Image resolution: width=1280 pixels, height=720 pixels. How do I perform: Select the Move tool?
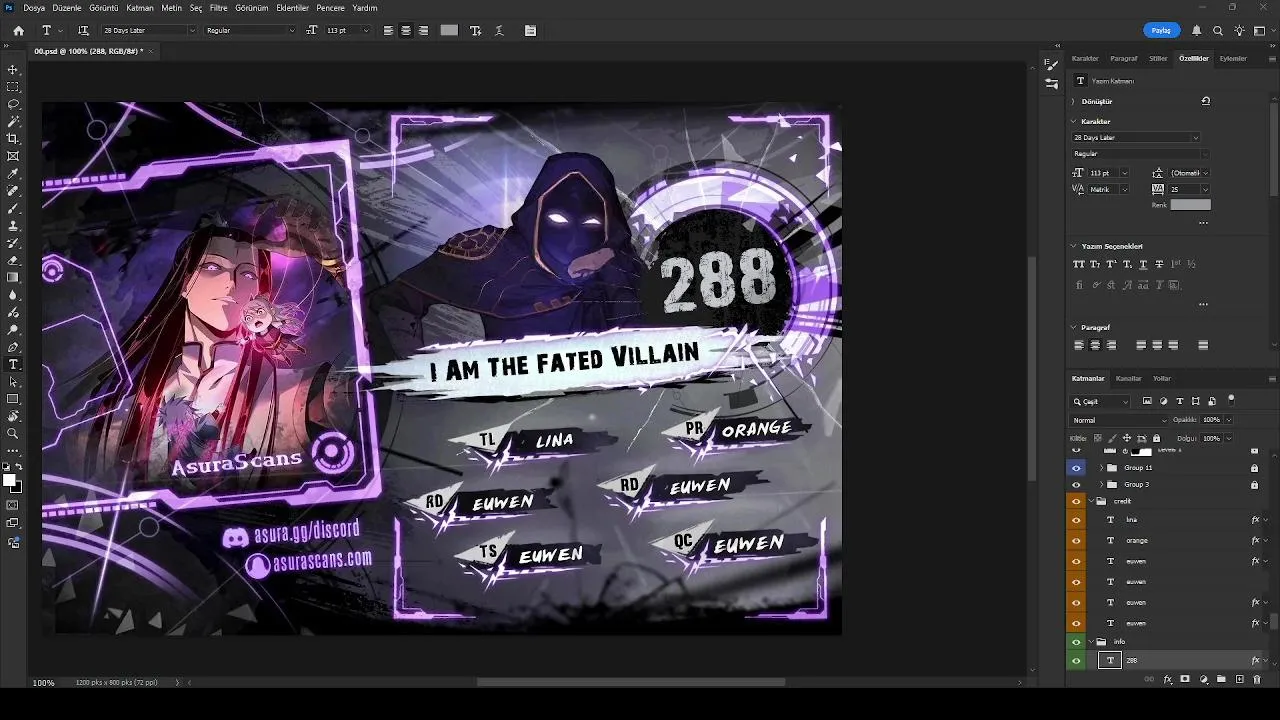[13, 70]
